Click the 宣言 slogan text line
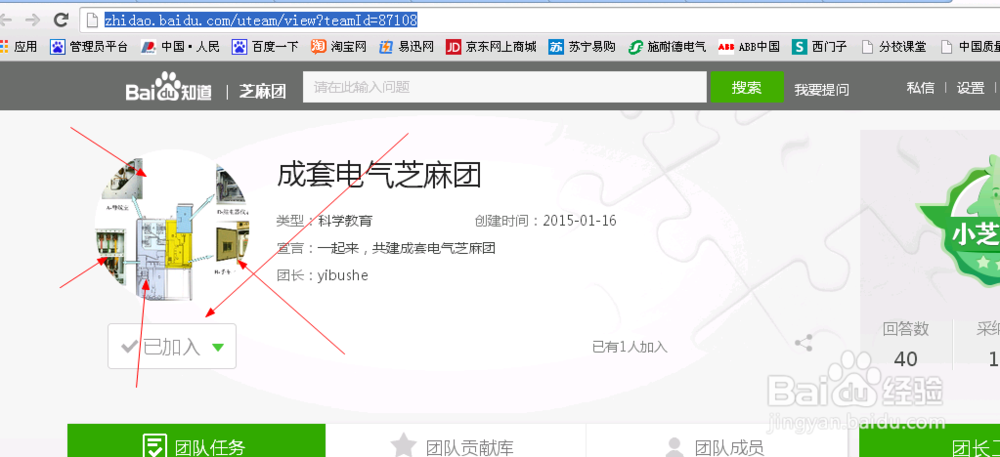Viewport: 1000px width, 457px height. click(386, 248)
